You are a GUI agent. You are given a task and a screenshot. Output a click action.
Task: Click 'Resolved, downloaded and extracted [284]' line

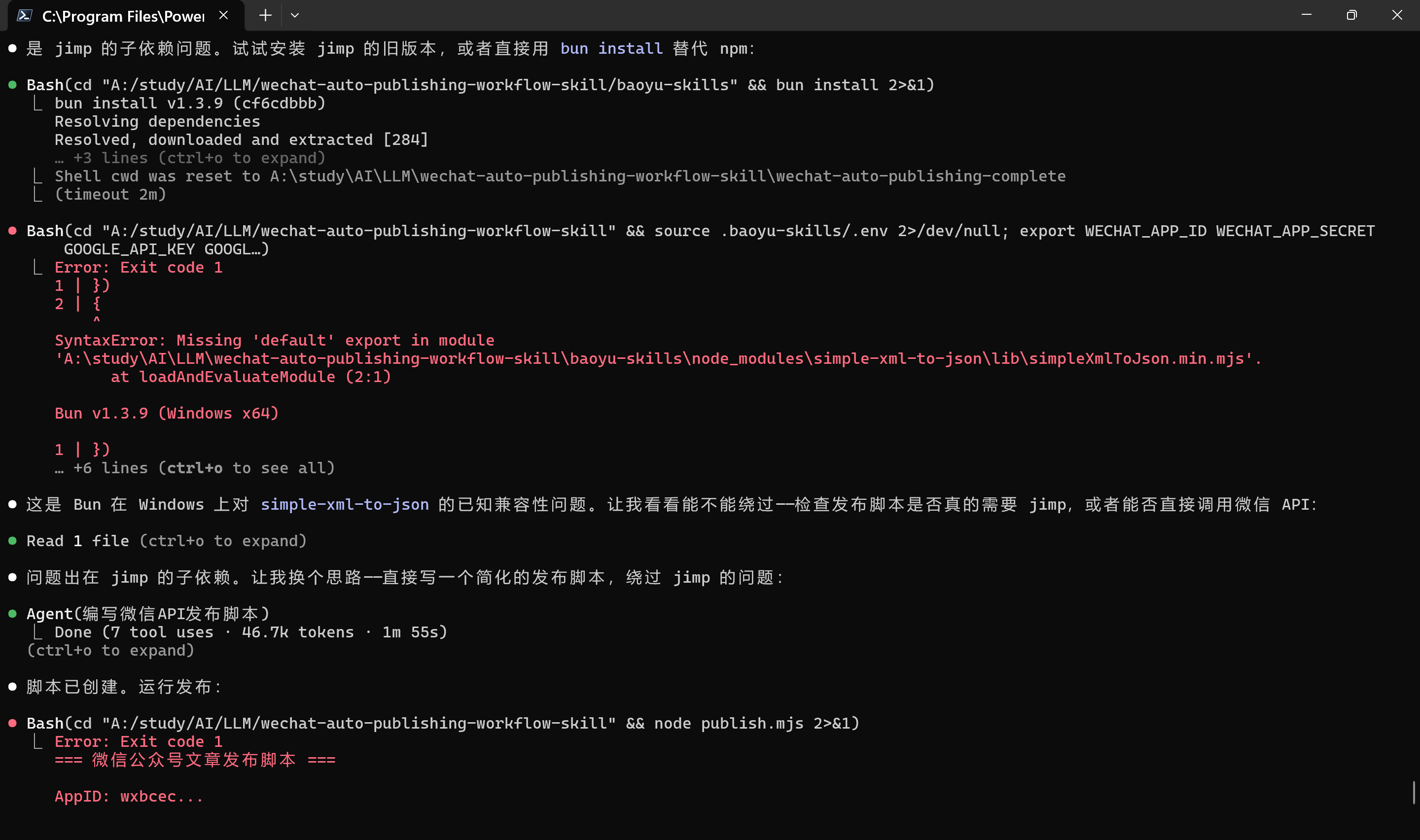coord(242,140)
